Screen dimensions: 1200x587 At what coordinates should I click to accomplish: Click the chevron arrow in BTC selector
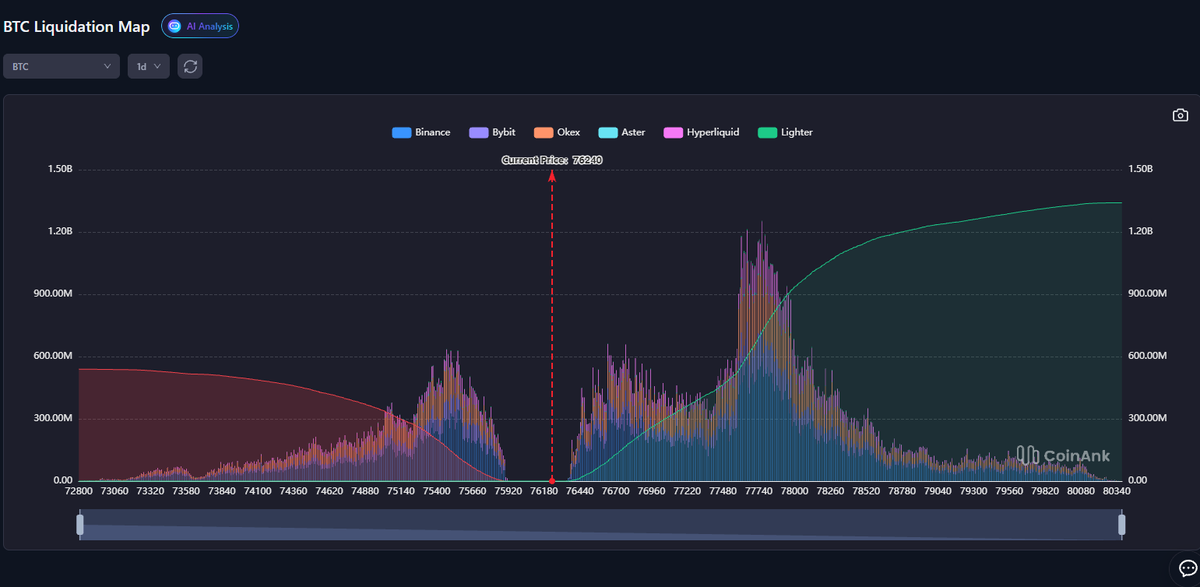(x=107, y=66)
